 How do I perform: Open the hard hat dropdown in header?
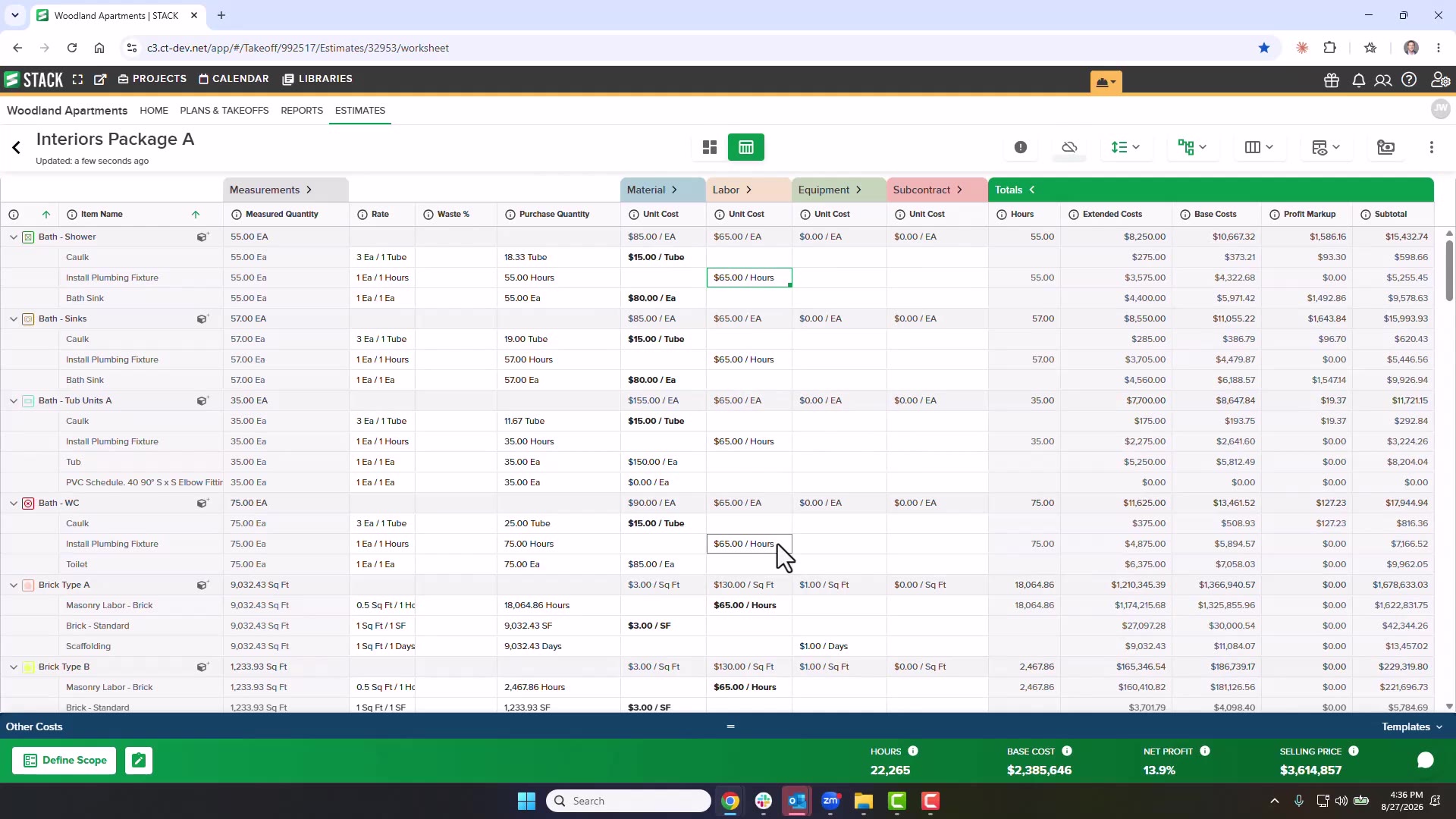coord(1106,82)
